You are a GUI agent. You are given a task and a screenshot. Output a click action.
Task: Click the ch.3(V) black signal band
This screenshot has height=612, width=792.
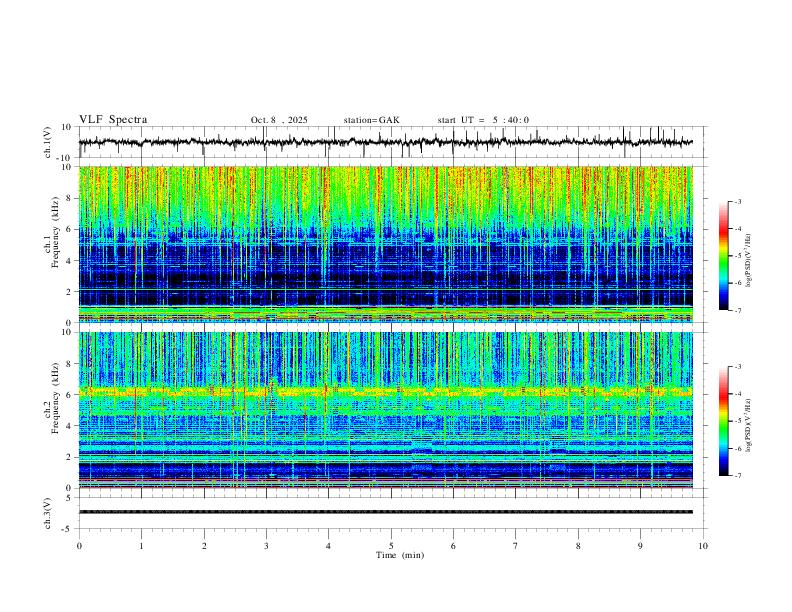point(386,512)
